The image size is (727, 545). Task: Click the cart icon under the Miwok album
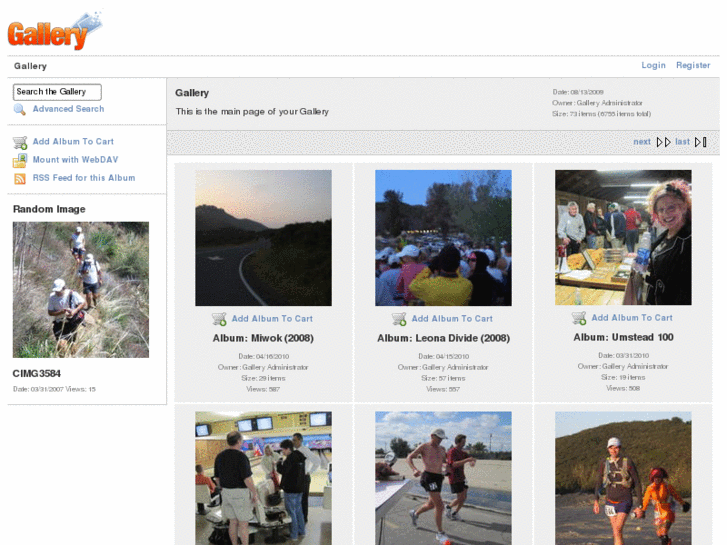(x=219, y=319)
